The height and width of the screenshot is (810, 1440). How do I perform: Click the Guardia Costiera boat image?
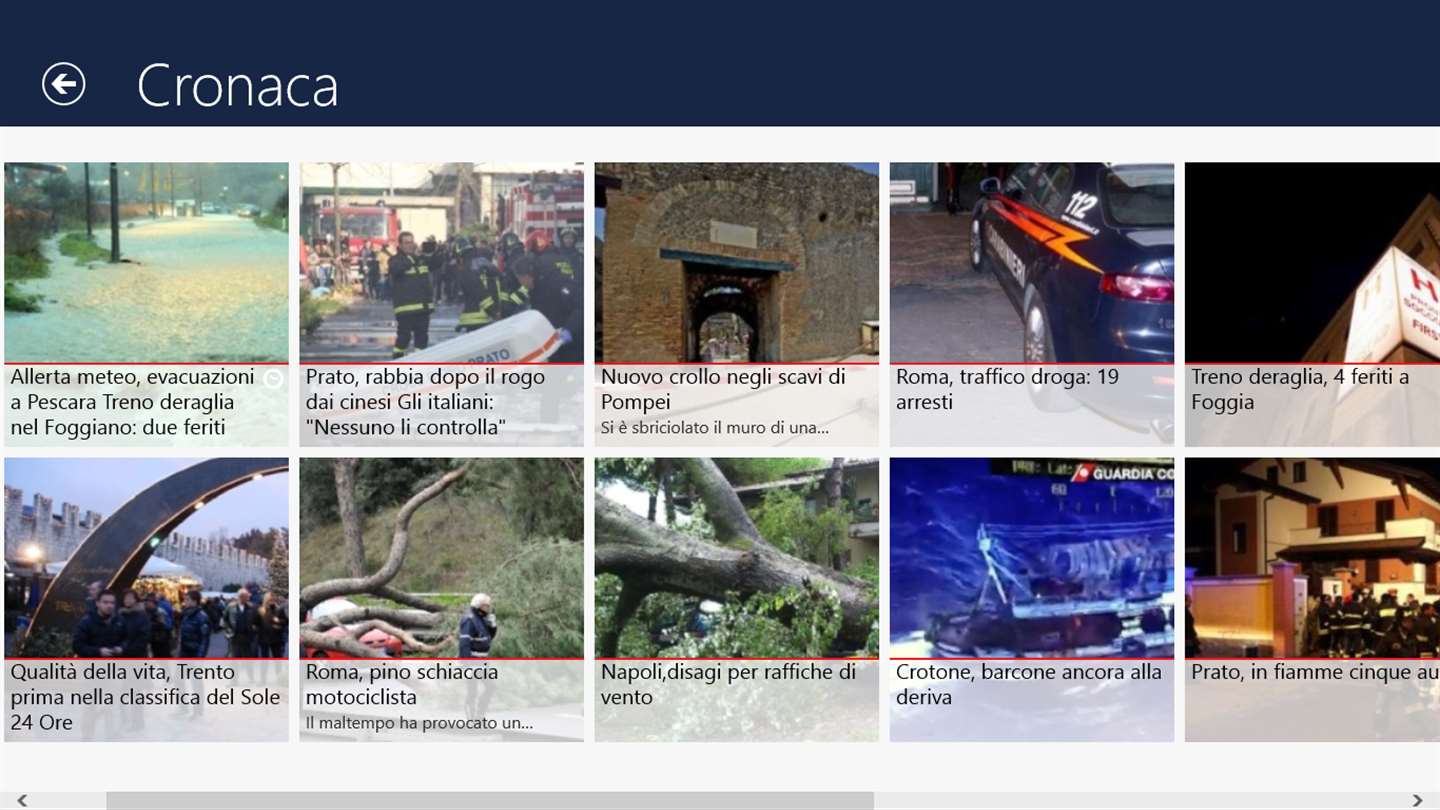coord(1031,557)
